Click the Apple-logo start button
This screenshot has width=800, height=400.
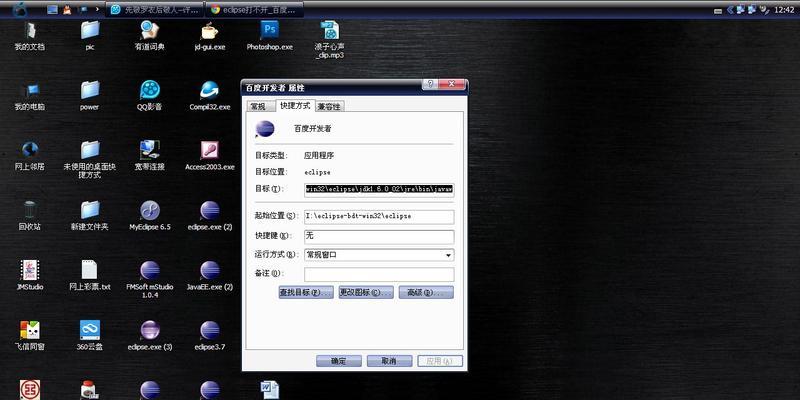(x=20, y=9)
